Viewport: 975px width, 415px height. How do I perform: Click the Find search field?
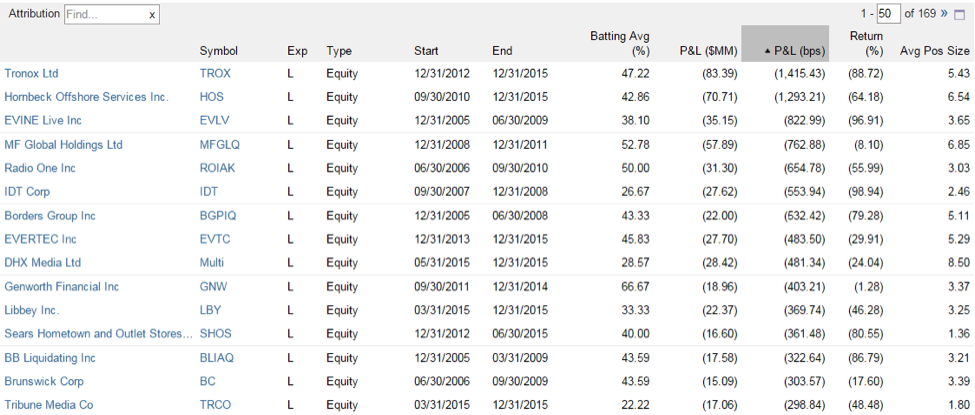click(106, 14)
